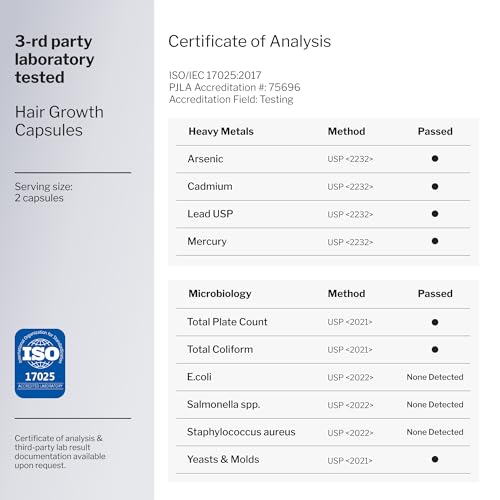Click Staphylococcus aureus None Detected result
This screenshot has width=500, height=500.
(x=435, y=432)
